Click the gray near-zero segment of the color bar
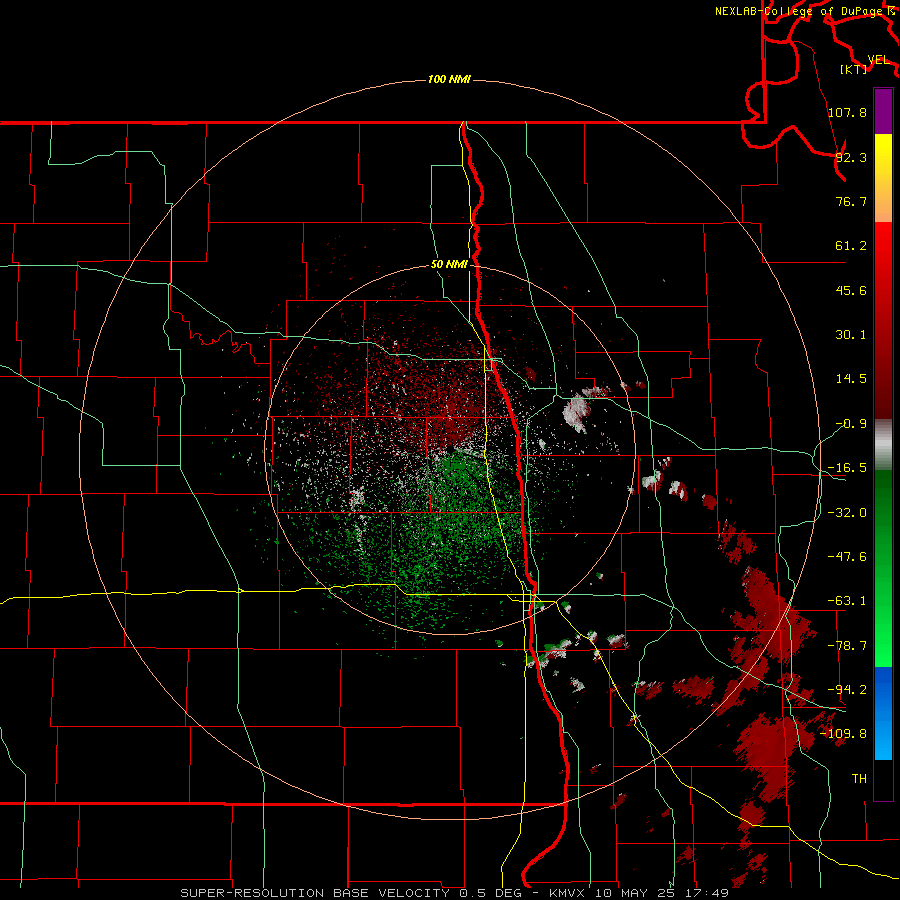Screen dimensions: 900x900 pos(883,445)
